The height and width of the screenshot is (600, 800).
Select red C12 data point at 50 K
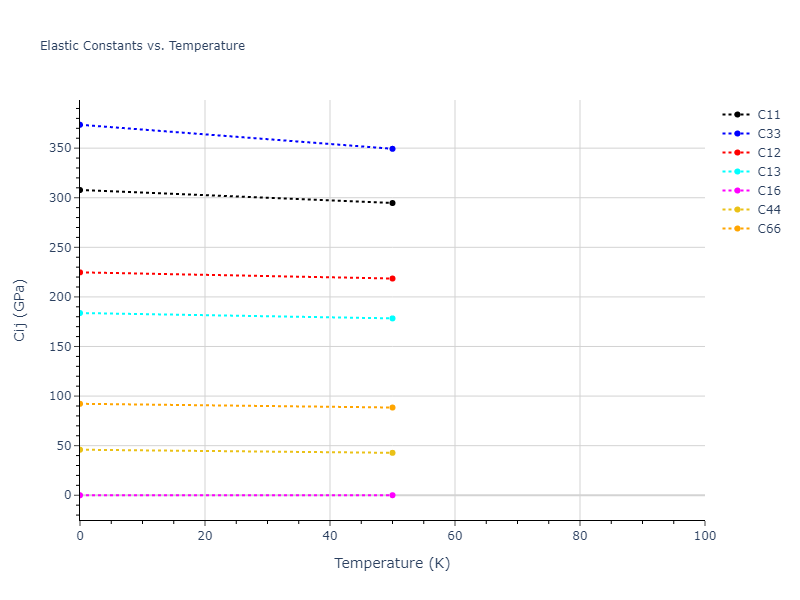(x=392, y=278)
